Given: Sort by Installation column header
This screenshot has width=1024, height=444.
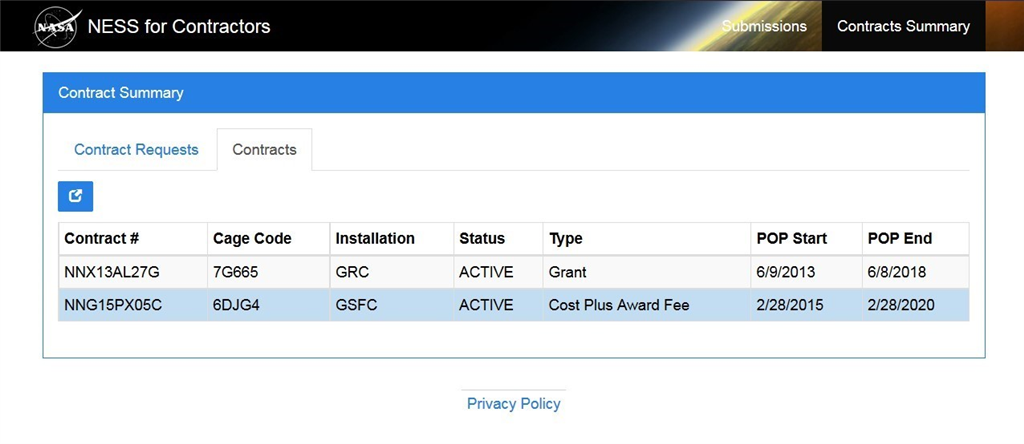Looking at the screenshot, I should click(375, 239).
